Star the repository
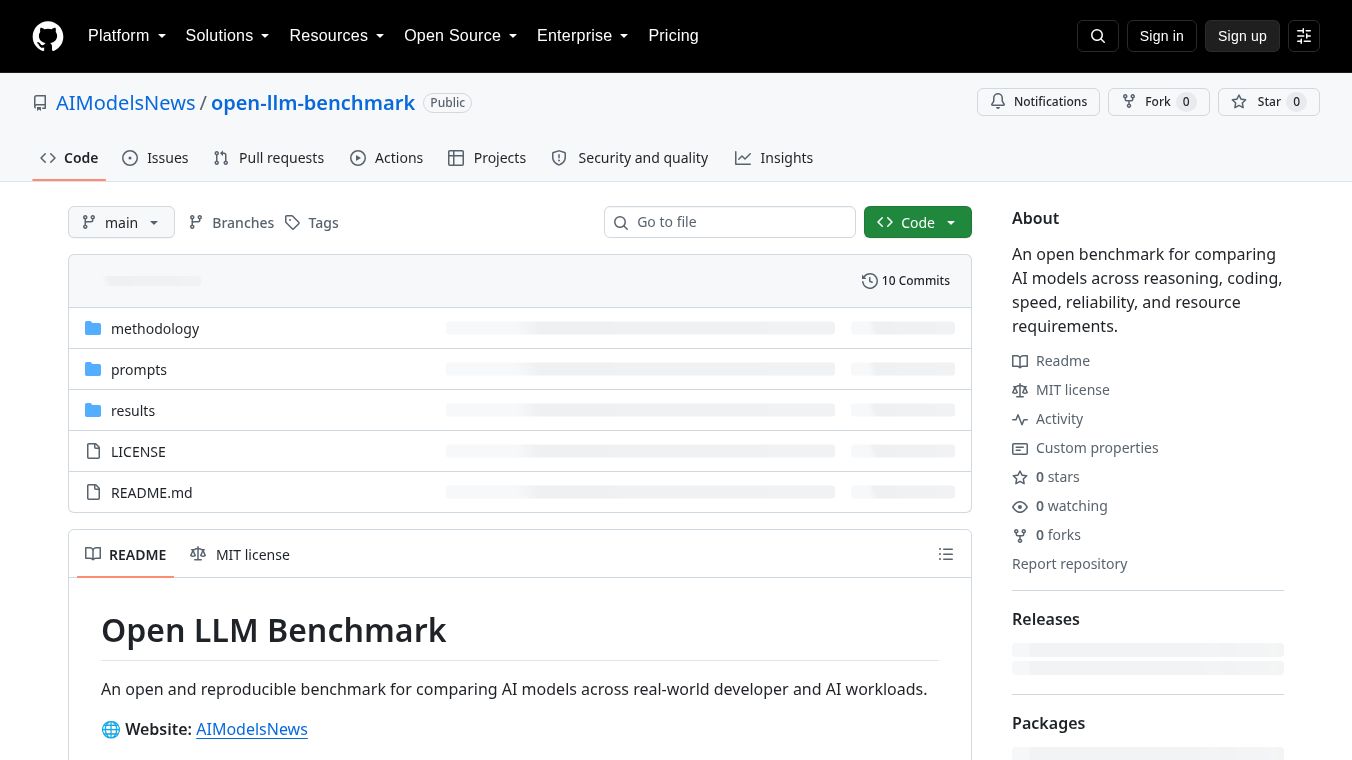1352x760 pixels. pyautogui.click(x=1269, y=102)
